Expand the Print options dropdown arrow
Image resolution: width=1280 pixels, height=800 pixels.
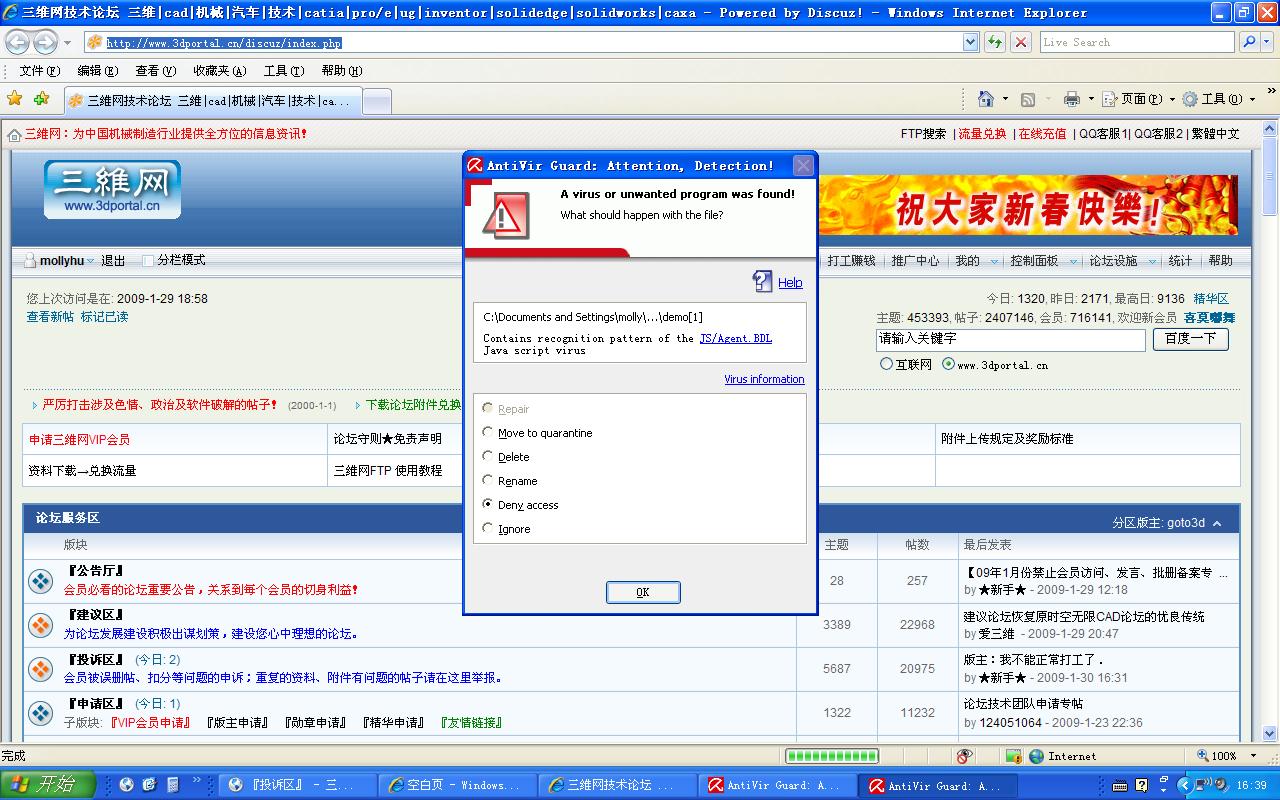pyautogui.click(x=1091, y=99)
